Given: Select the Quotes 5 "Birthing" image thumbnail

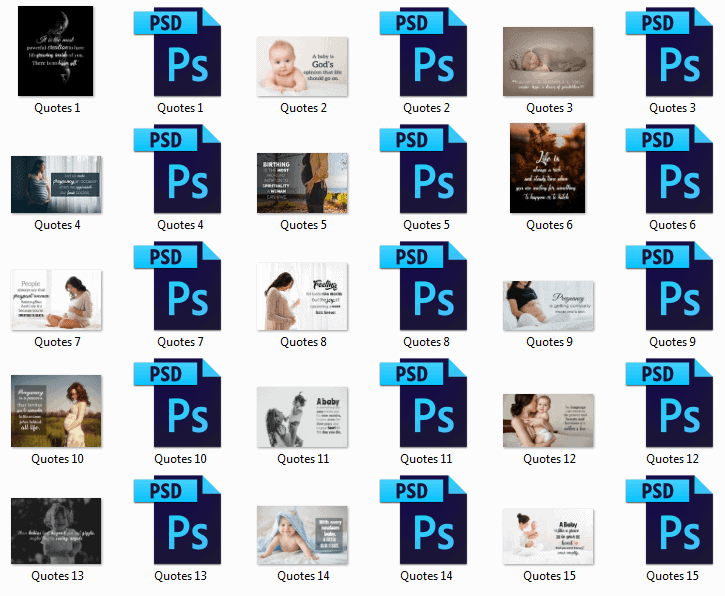Looking at the screenshot, I should point(302,183).
